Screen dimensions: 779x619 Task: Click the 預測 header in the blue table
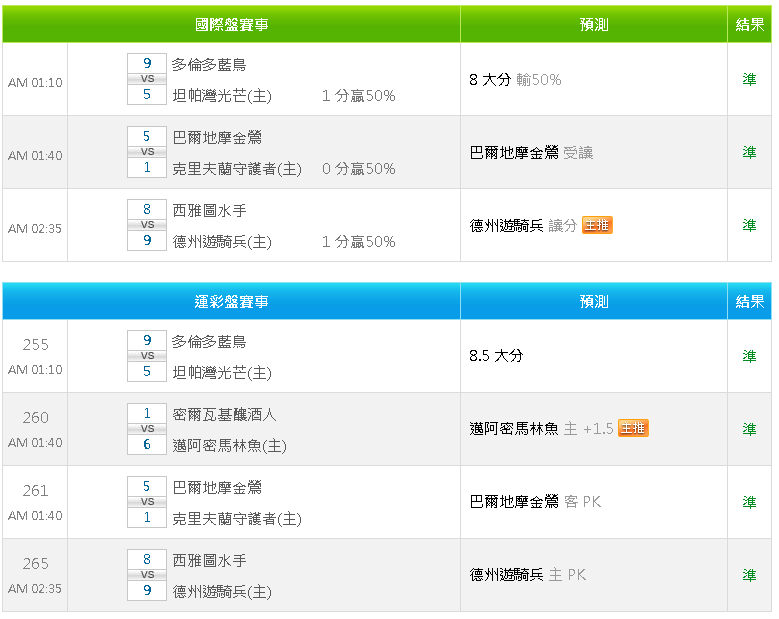coord(594,302)
